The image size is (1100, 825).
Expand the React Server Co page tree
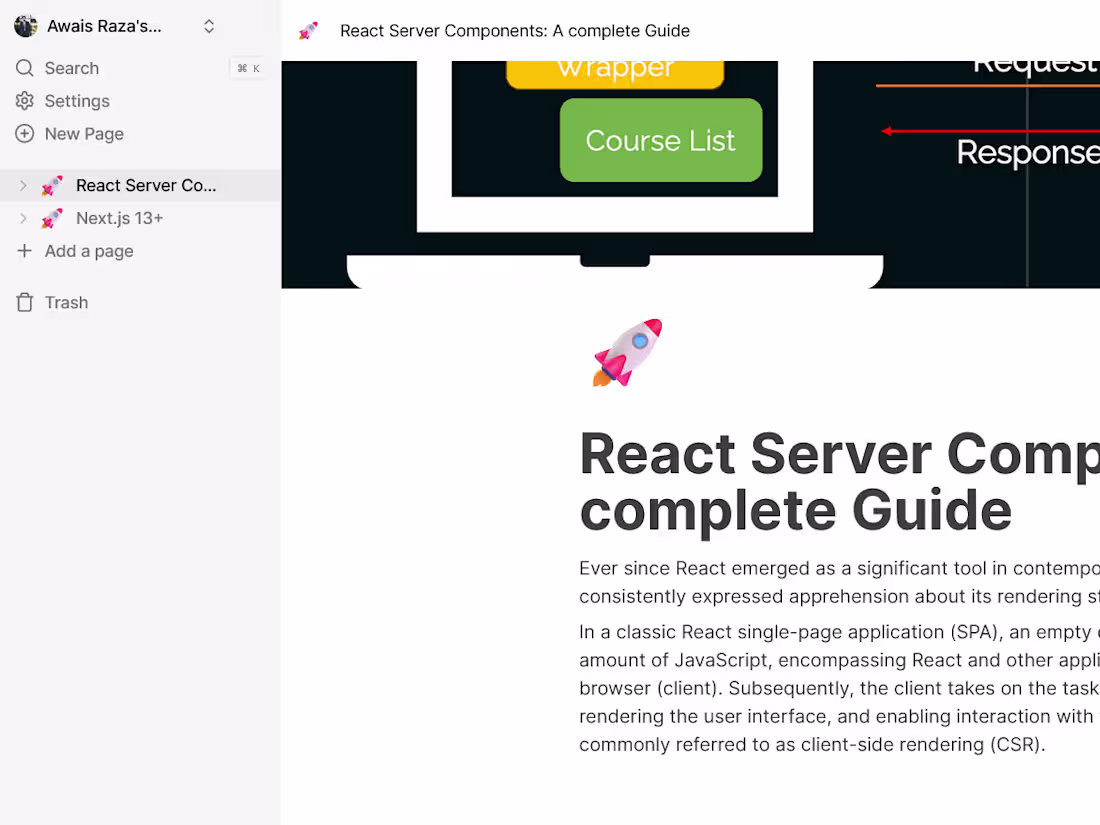pyautogui.click(x=22, y=185)
